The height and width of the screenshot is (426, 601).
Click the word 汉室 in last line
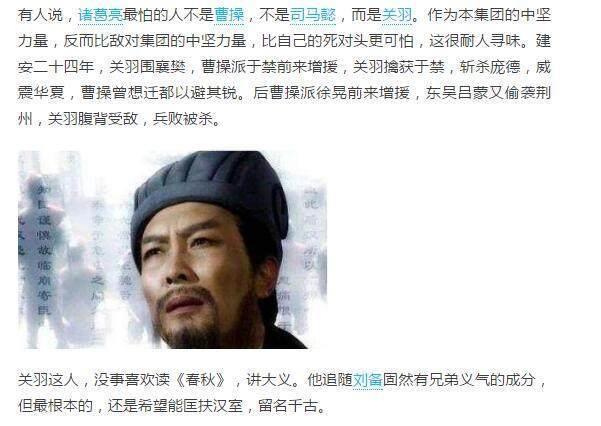[x=228, y=406]
